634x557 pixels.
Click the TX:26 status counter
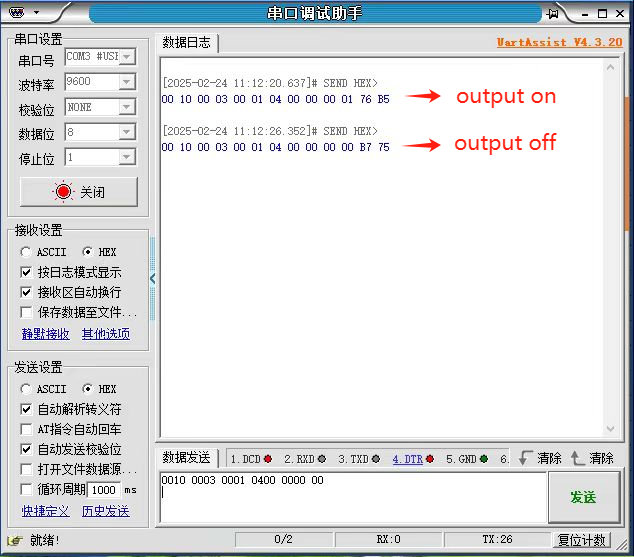point(497,540)
